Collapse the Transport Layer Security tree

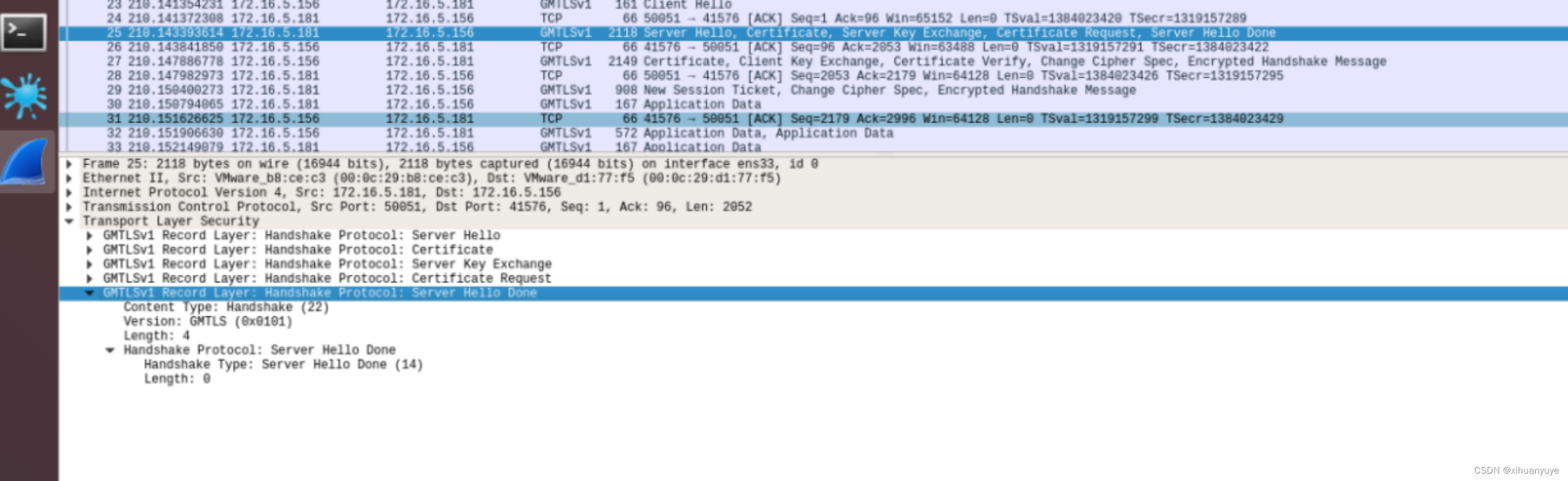pyautogui.click(x=69, y=221)
